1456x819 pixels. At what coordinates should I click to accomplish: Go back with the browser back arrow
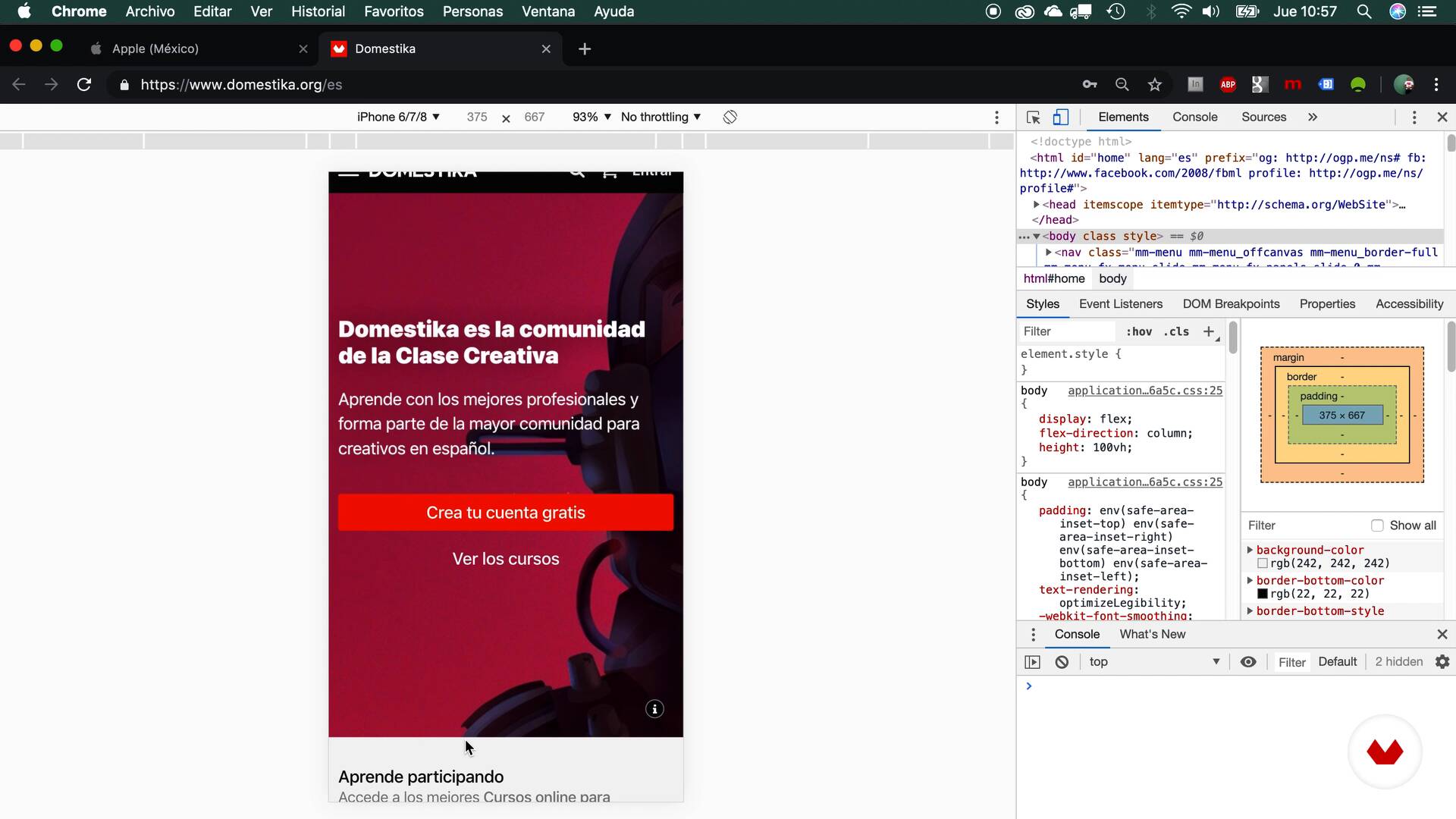[19, 84]
